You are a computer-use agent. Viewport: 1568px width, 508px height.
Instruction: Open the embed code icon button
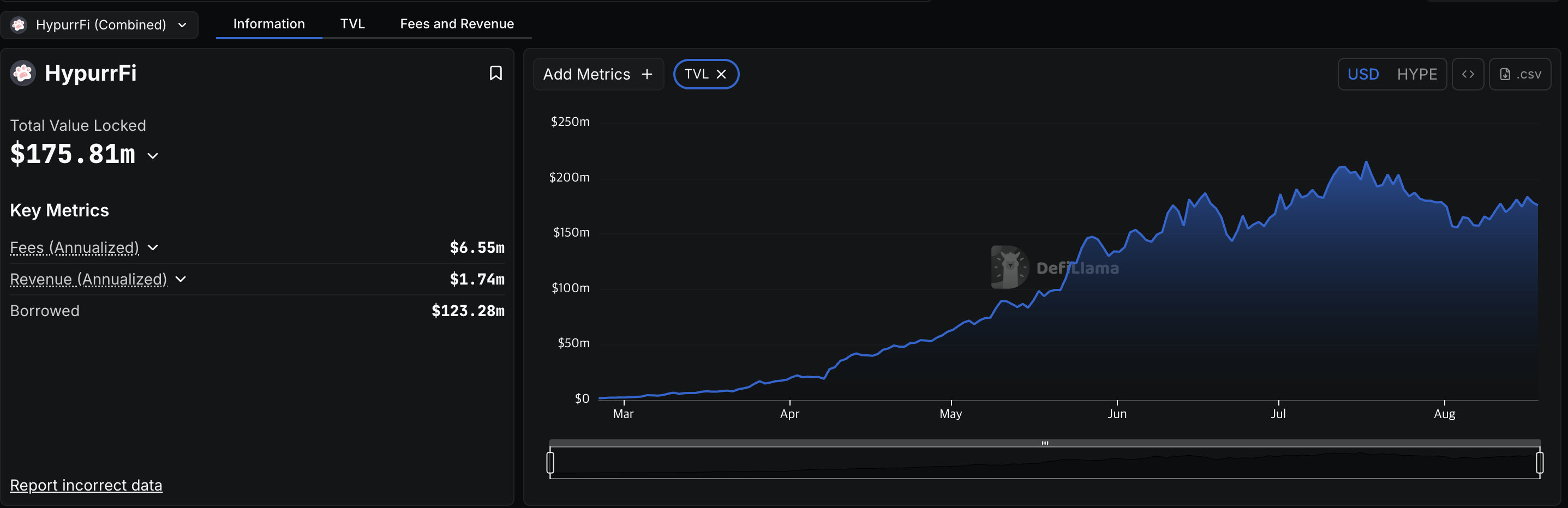coord(1468,74)
